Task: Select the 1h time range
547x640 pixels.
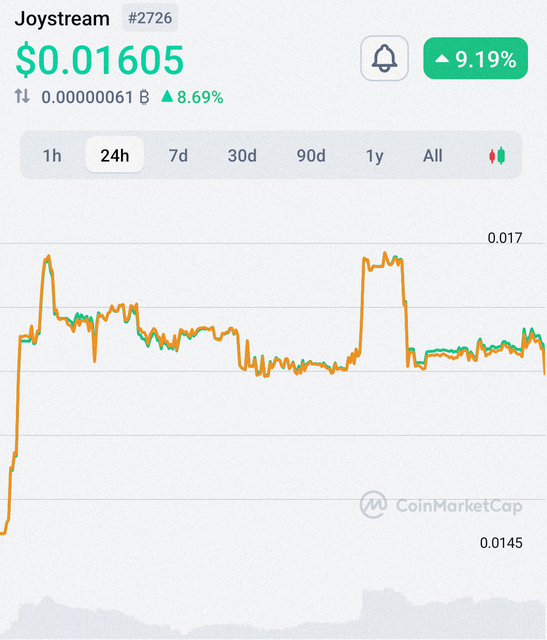Action: tap(52, 156)
